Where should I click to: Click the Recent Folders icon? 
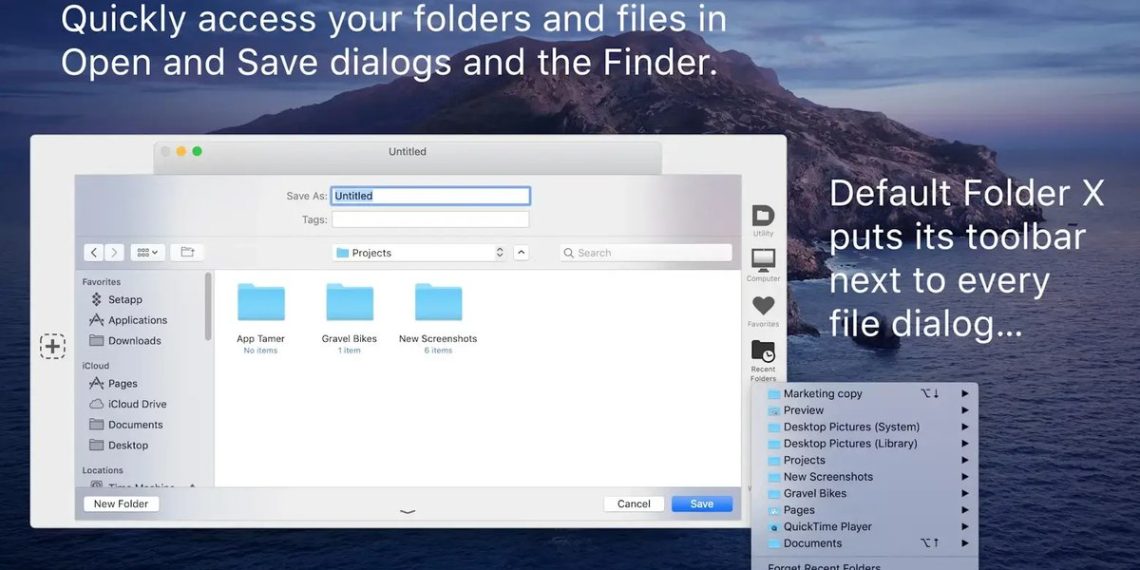click(x=763, y=351)
